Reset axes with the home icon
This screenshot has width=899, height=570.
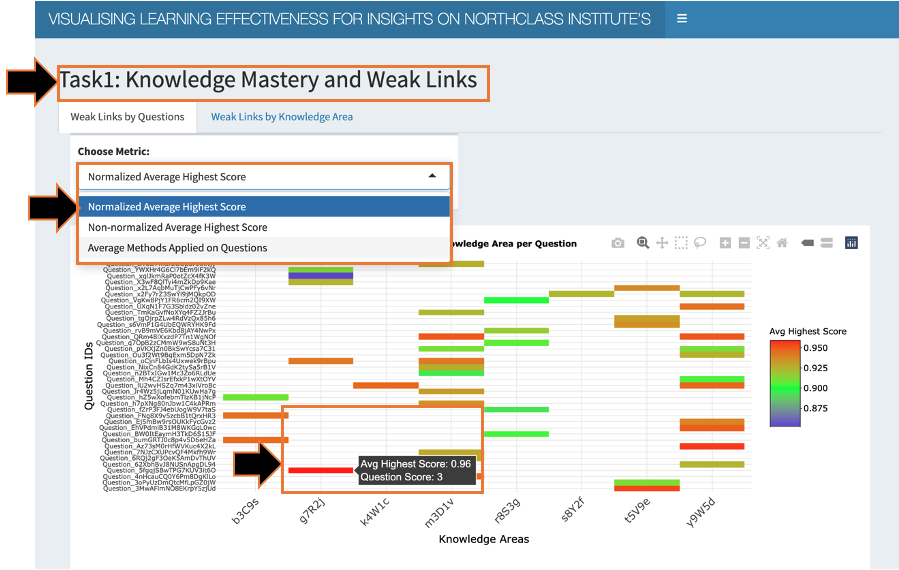(x=782, y=243)
